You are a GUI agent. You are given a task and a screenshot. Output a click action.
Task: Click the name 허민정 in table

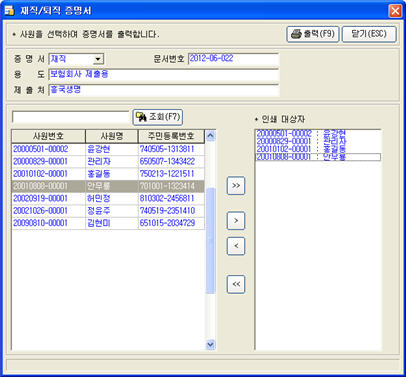point(99,198)
